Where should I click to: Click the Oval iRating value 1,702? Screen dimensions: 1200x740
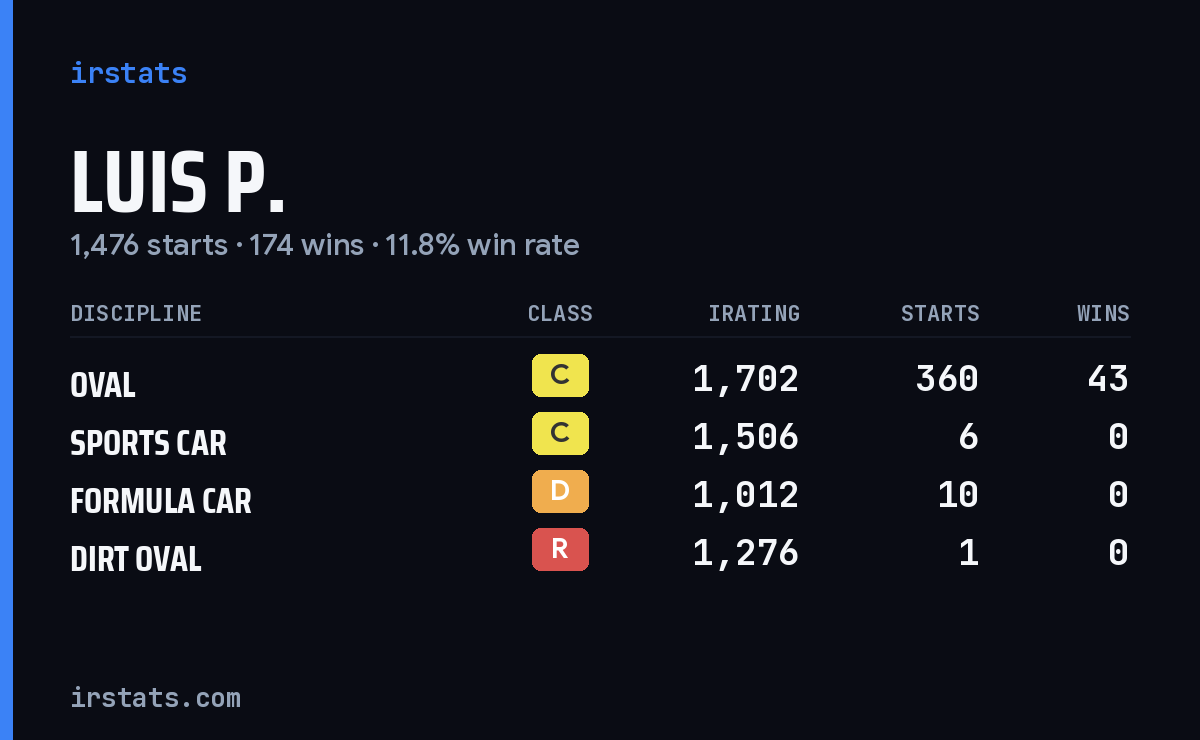click(746, 379)
